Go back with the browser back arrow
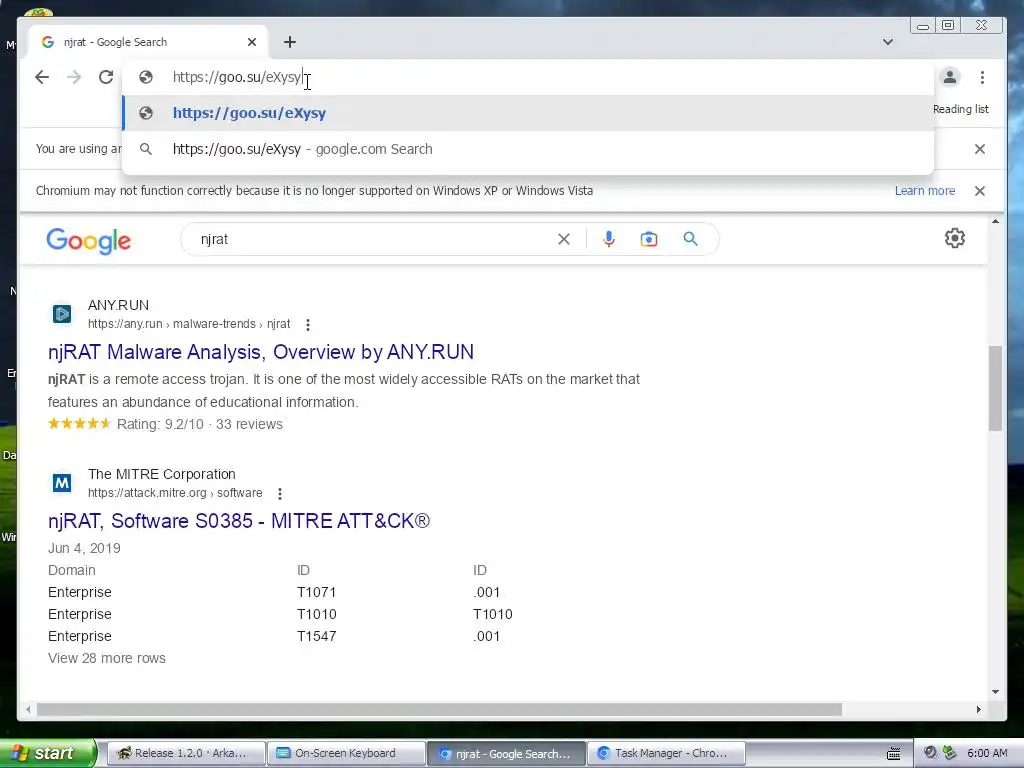 pos(42,77)
